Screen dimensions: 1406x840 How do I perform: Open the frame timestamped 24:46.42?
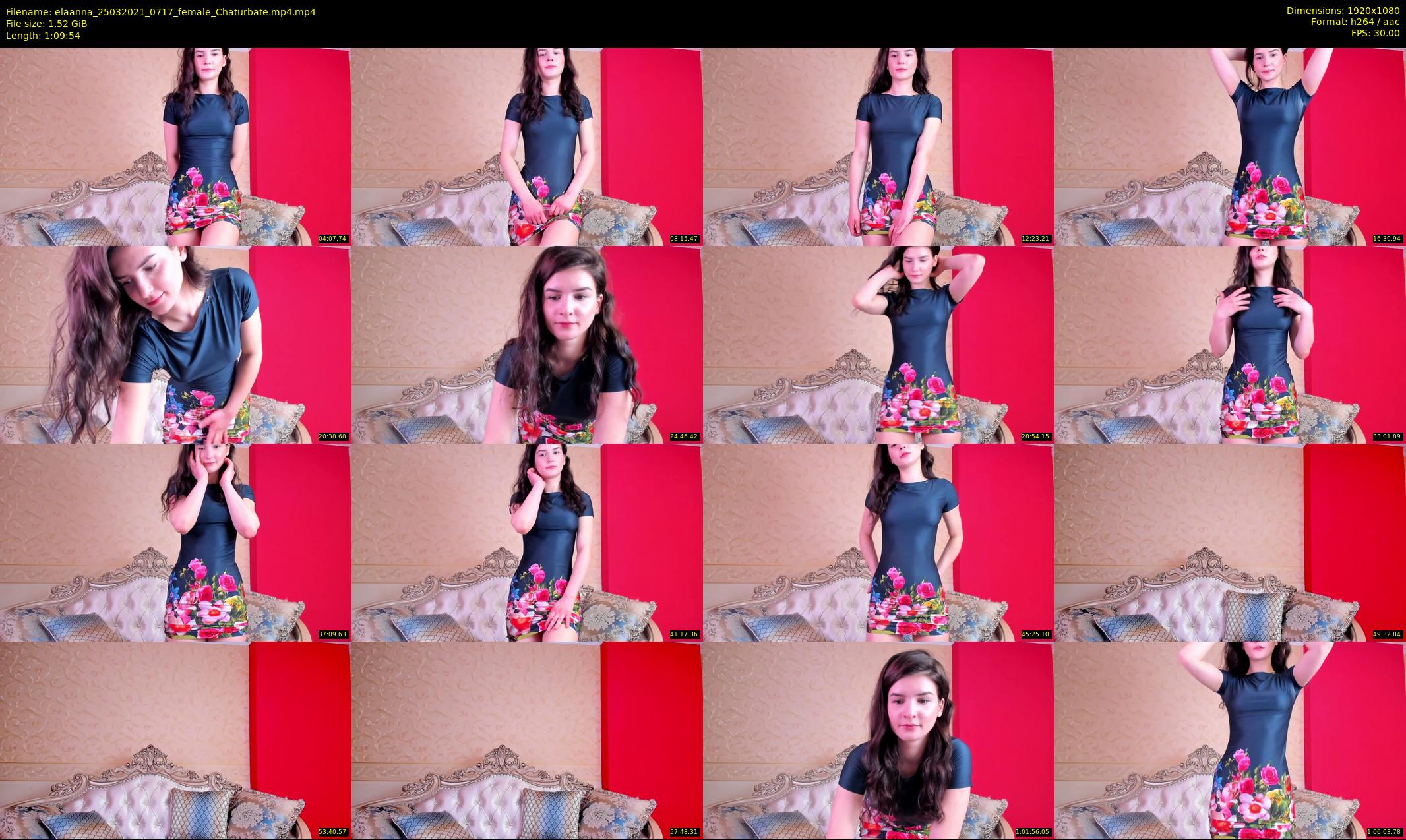527,344
